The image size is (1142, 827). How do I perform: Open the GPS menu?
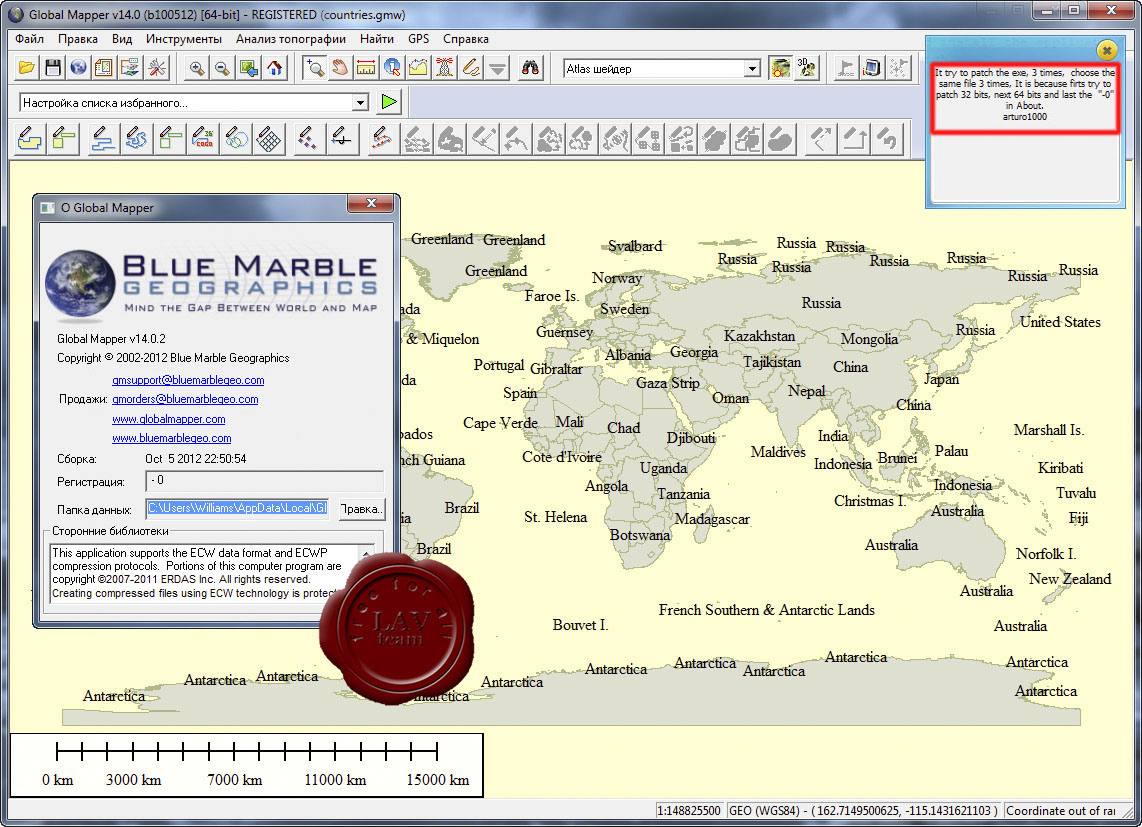point(418,39)
